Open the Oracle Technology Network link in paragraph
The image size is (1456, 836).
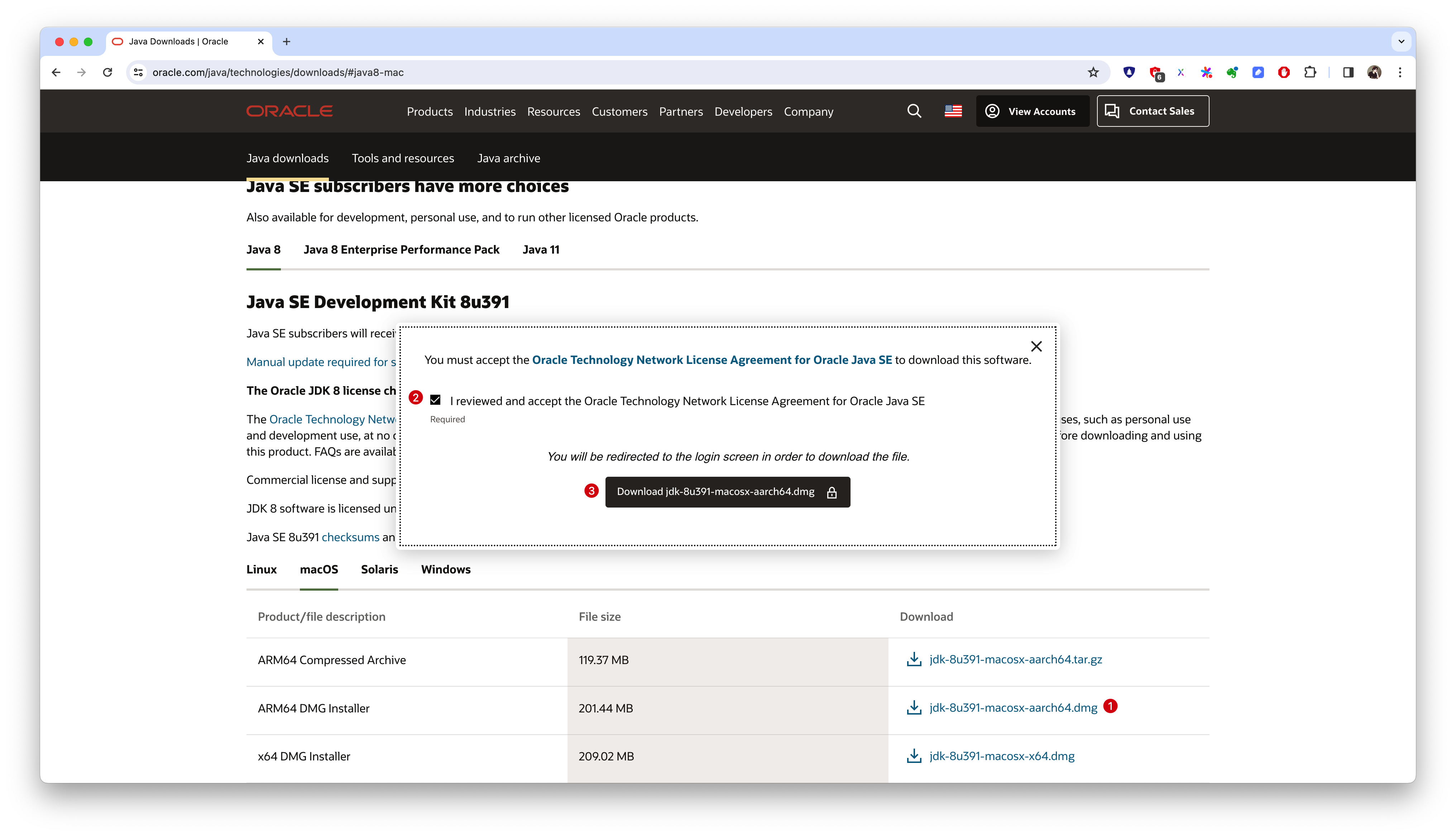pos(332,419)
